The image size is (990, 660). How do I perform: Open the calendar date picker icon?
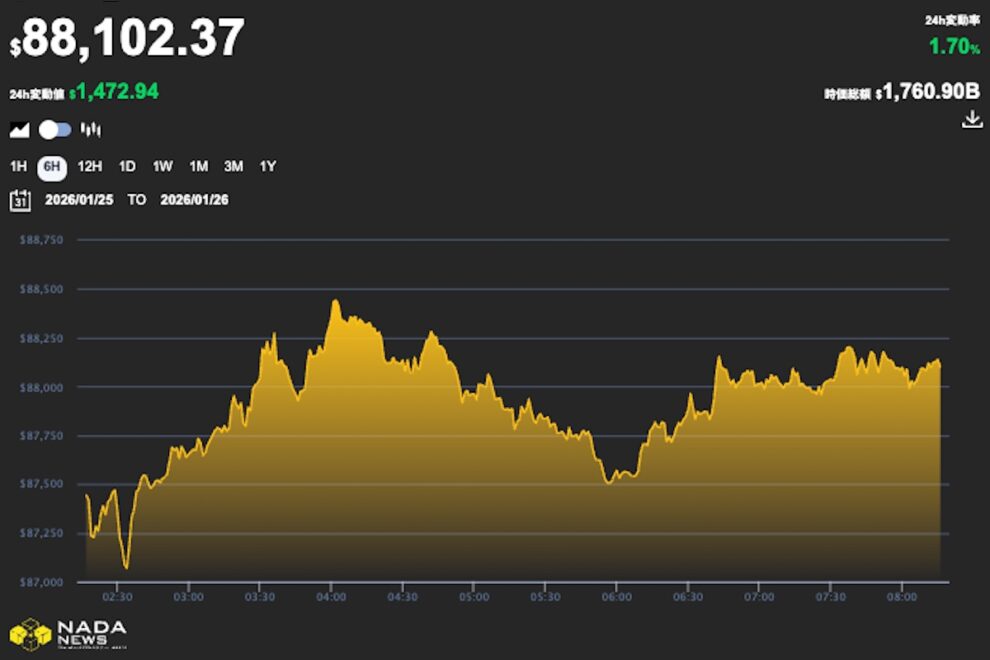[20, 199]
